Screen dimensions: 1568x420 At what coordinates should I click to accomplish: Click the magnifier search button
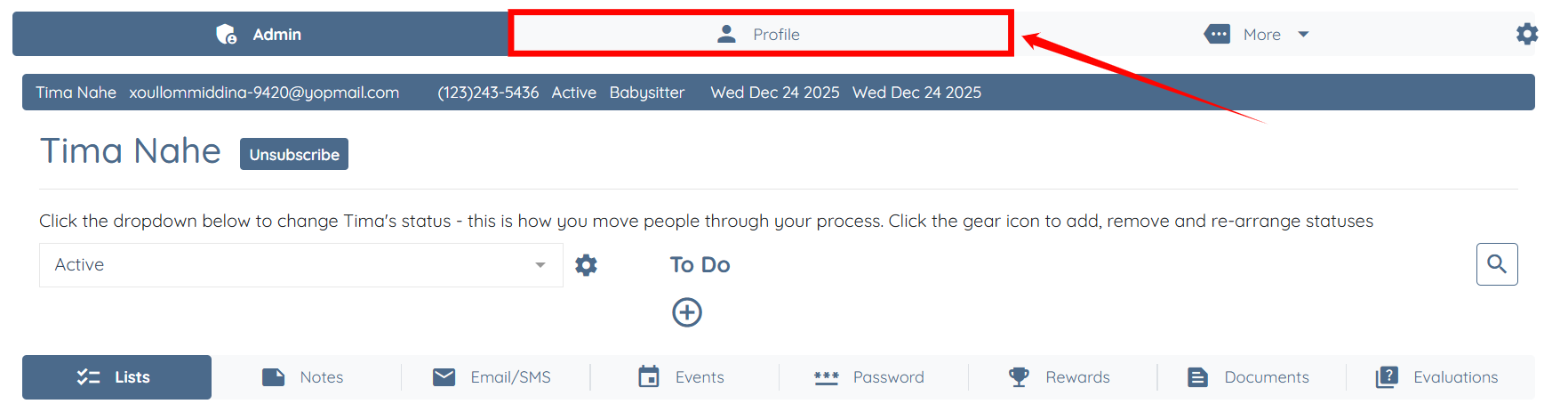pyautogui.click(x=1496, y=264)
